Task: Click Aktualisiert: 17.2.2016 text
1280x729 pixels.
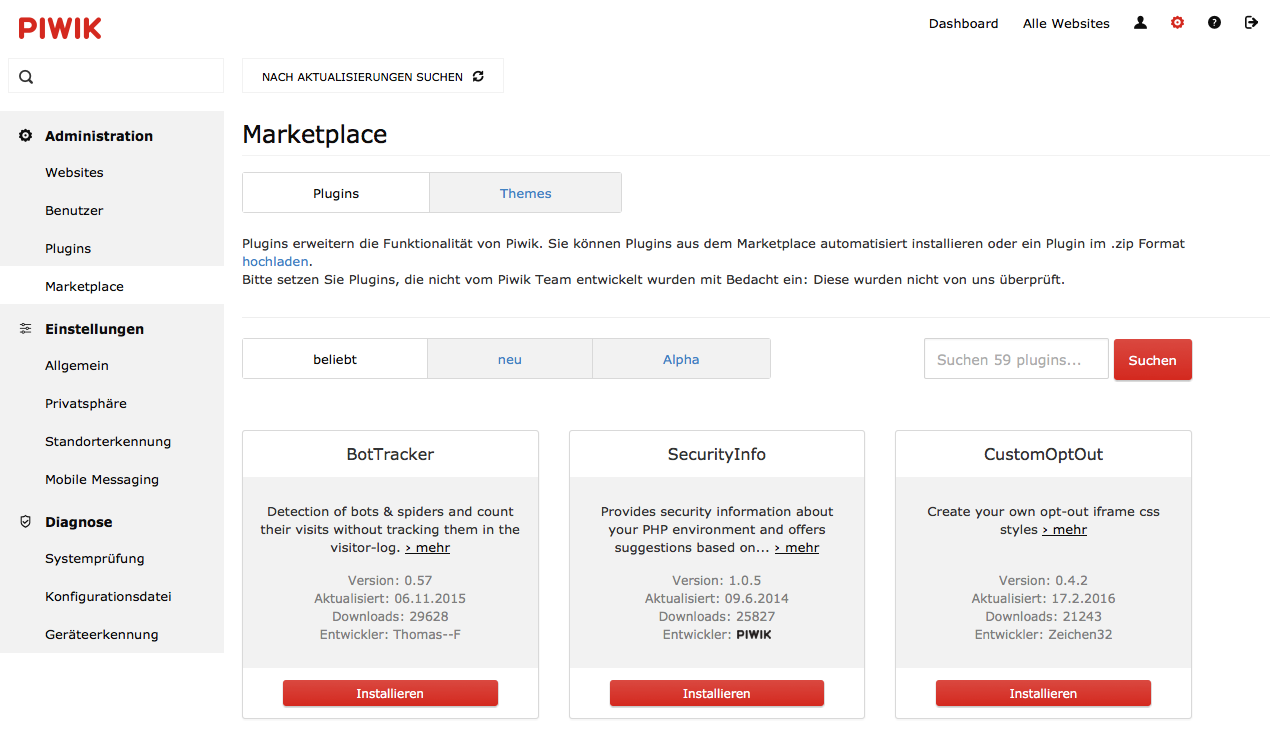Action: coord(1043,599)
